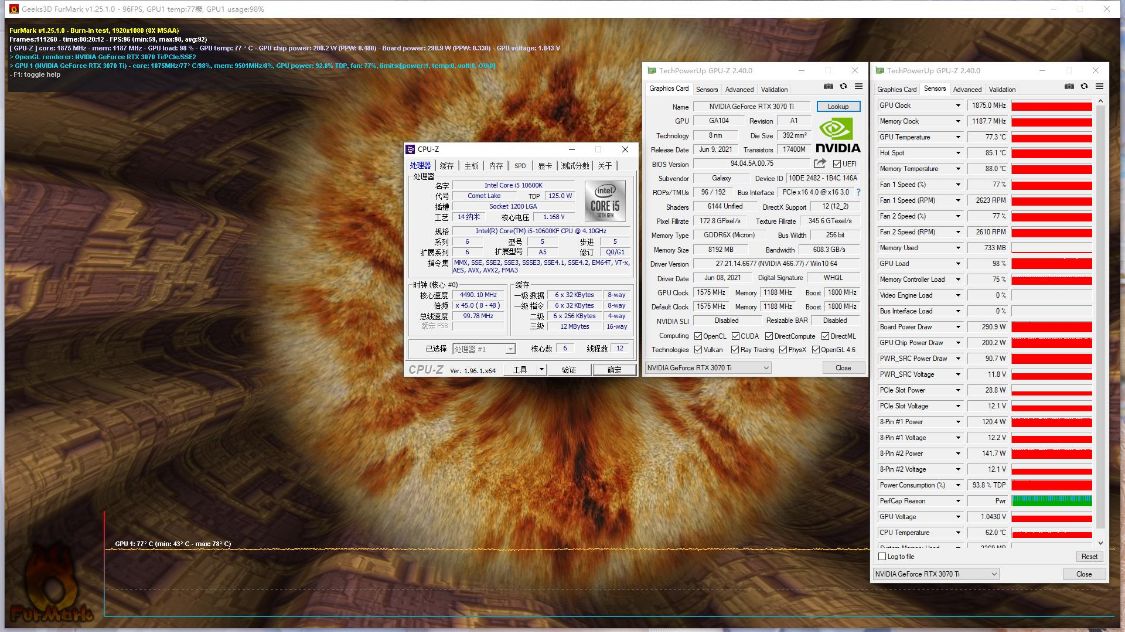This screenshot has width=1125, height=632.
Task: Click Close button in GPU-Z Graphics Card window
Action: coord(843,367)
